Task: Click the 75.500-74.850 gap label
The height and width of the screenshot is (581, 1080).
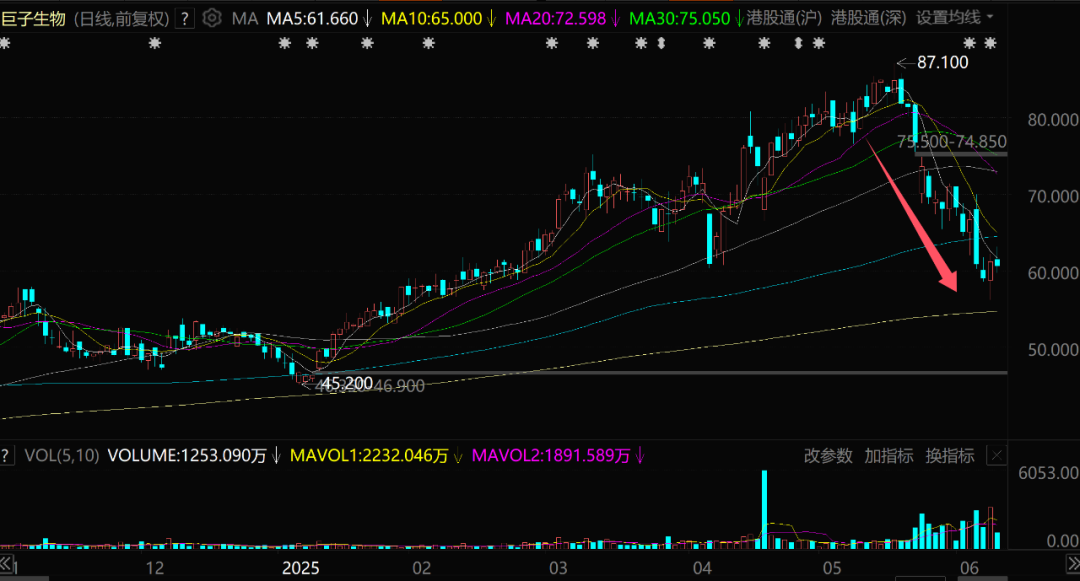Action: coord(951,142)
